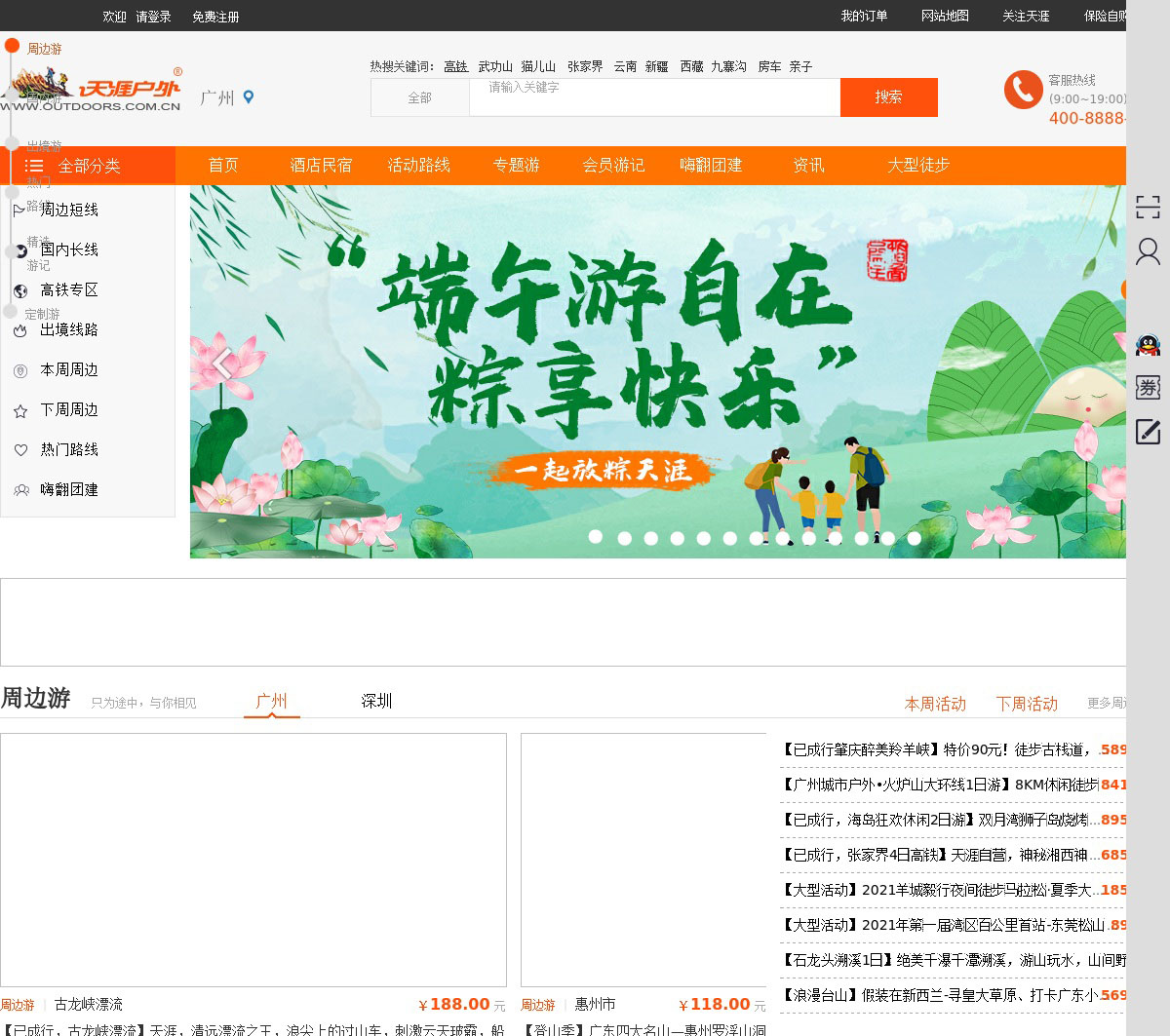This screenshot has width=1170, height=1036.
Task: Open 资讯 in the navigation bar
Action: click(x=809, y=166)
